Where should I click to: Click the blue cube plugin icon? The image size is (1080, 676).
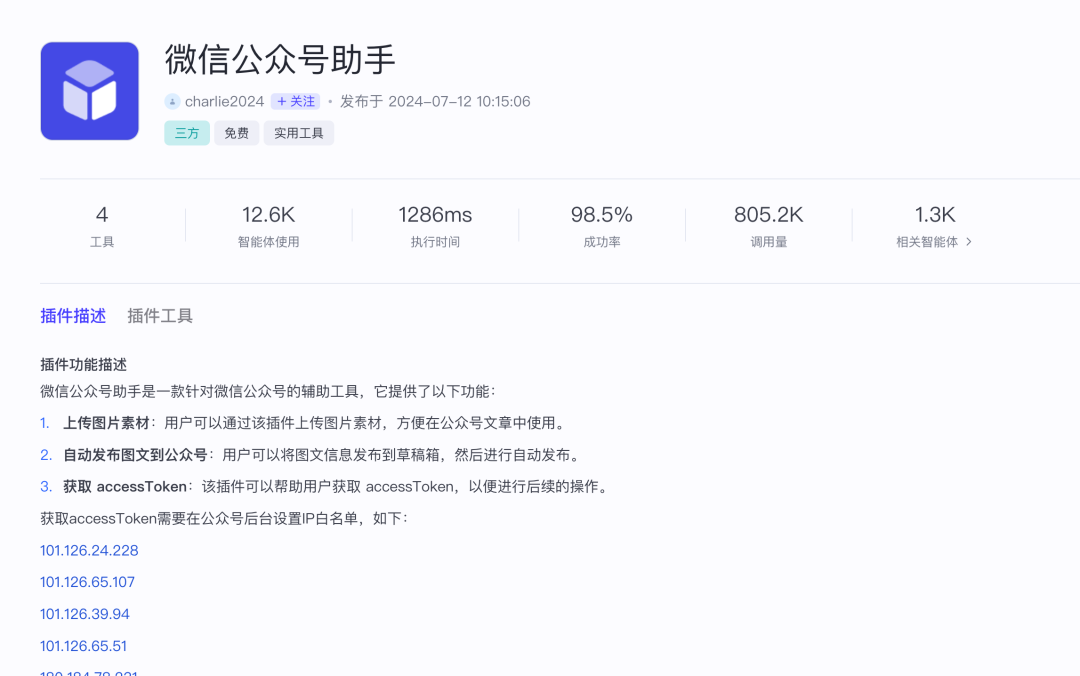(x=89, y=91)
